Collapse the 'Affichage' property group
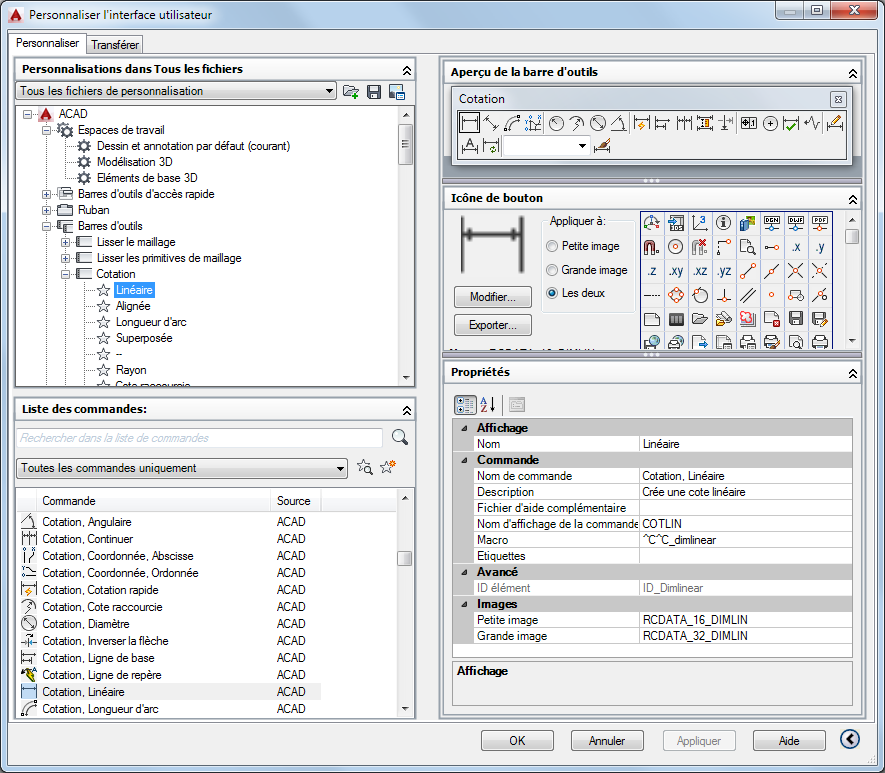 click(465, 428)
